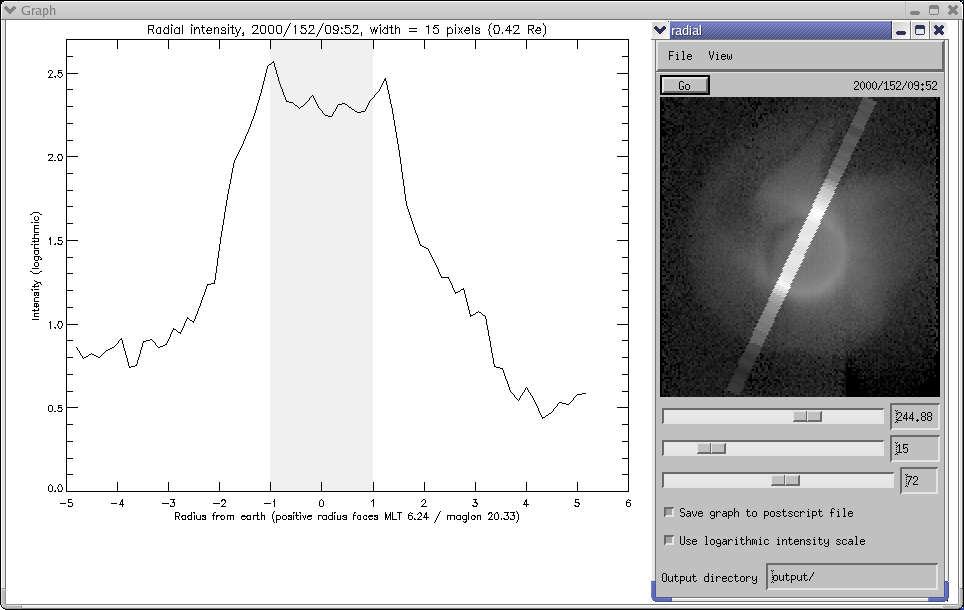Image resolution: width=964 pixels, height=610 pixels.
Task: Click the width value field showing 15
Action: point(915,449)
